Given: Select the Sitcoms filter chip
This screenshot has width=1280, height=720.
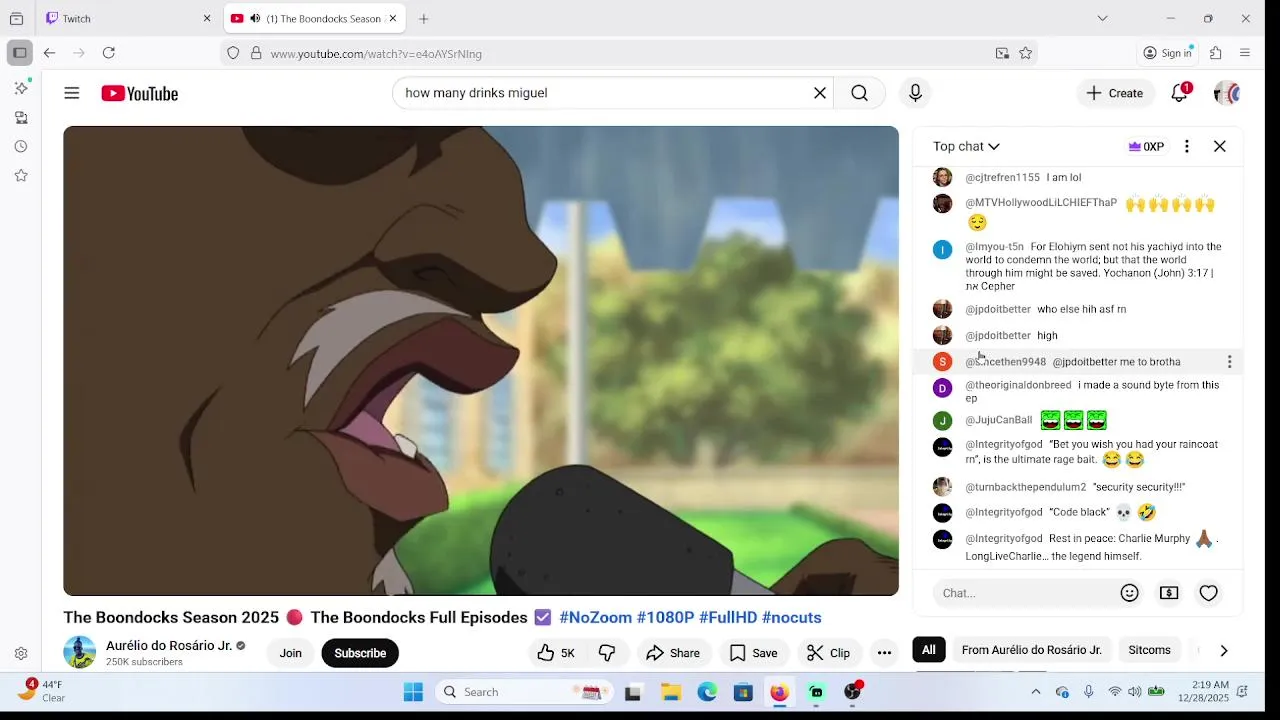Looking at the screenshot, I should tap(1149, 650).
